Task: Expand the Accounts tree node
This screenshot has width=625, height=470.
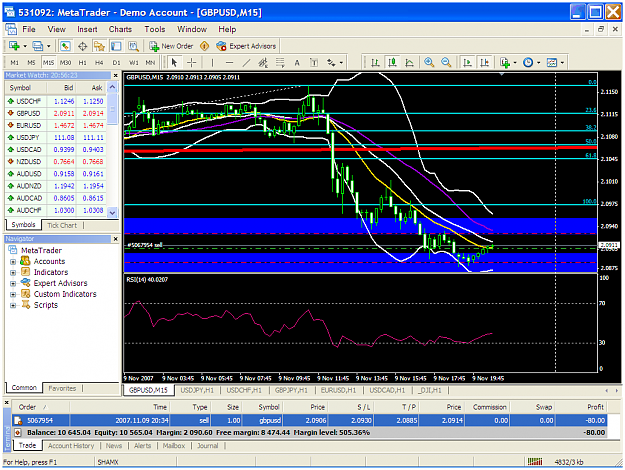Action: click(x=13, y=262)
